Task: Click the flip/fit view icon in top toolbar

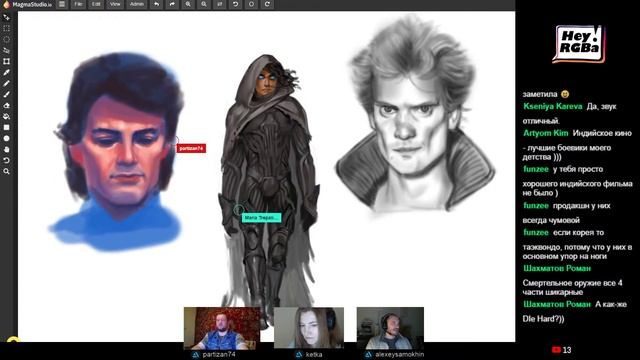Action: (220, 4)
